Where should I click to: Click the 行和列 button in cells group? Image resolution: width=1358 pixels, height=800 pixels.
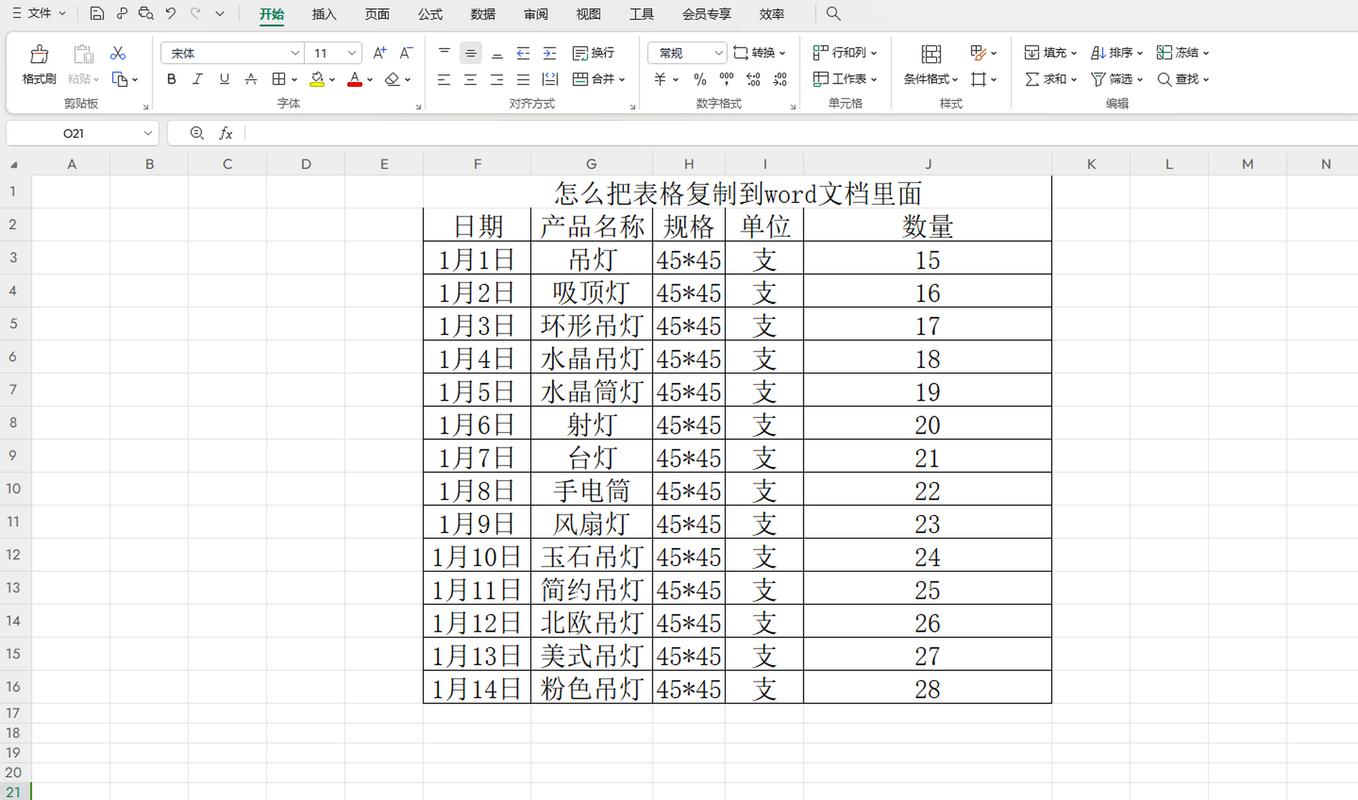[845, 52]
